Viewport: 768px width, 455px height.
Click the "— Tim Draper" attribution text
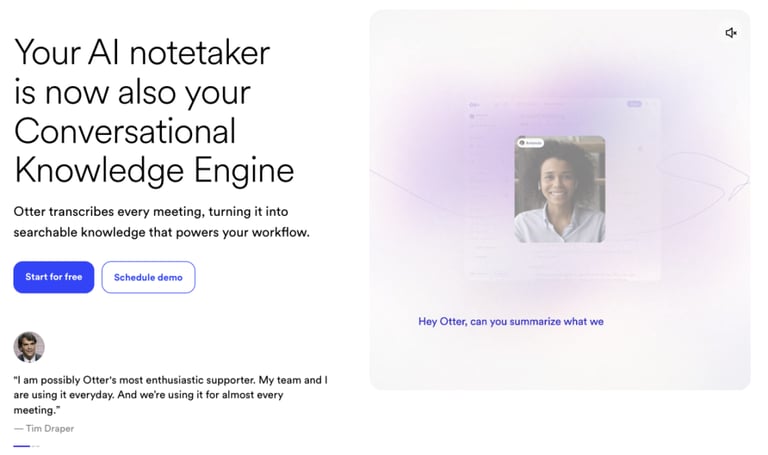tap(44, 429)
